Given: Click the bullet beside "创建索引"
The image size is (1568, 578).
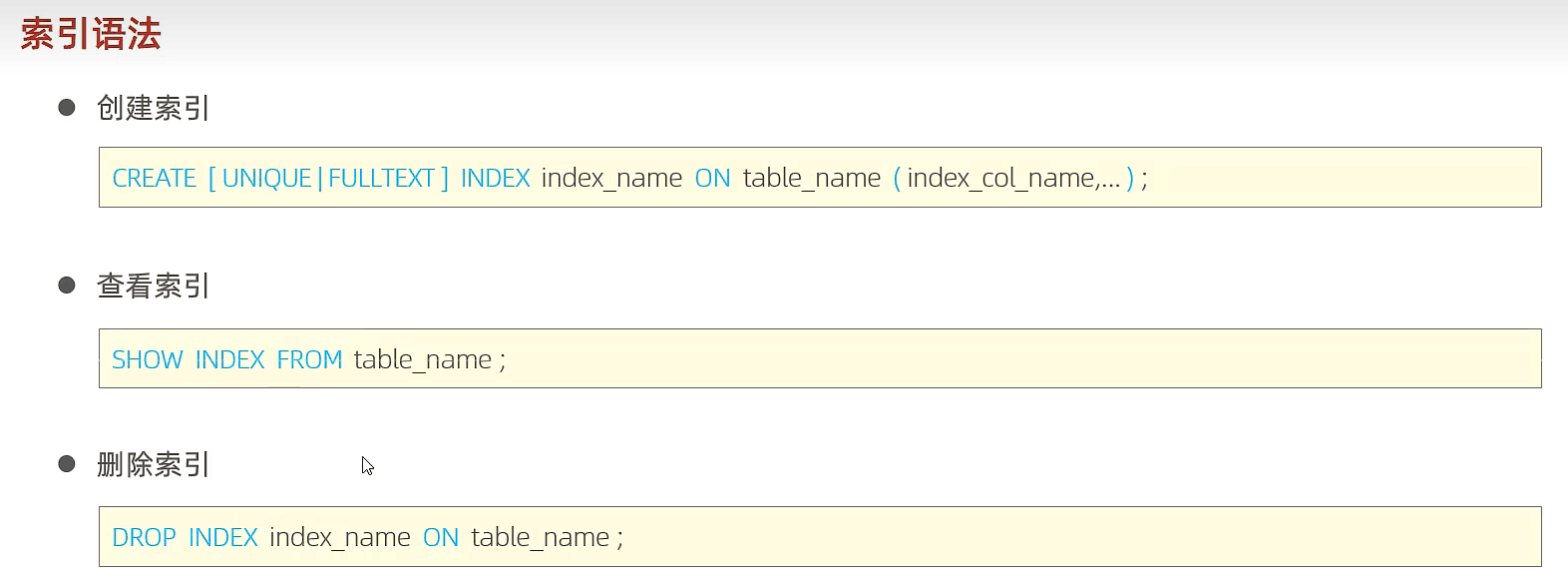Looking at the screenshot, I should [67, 107].
